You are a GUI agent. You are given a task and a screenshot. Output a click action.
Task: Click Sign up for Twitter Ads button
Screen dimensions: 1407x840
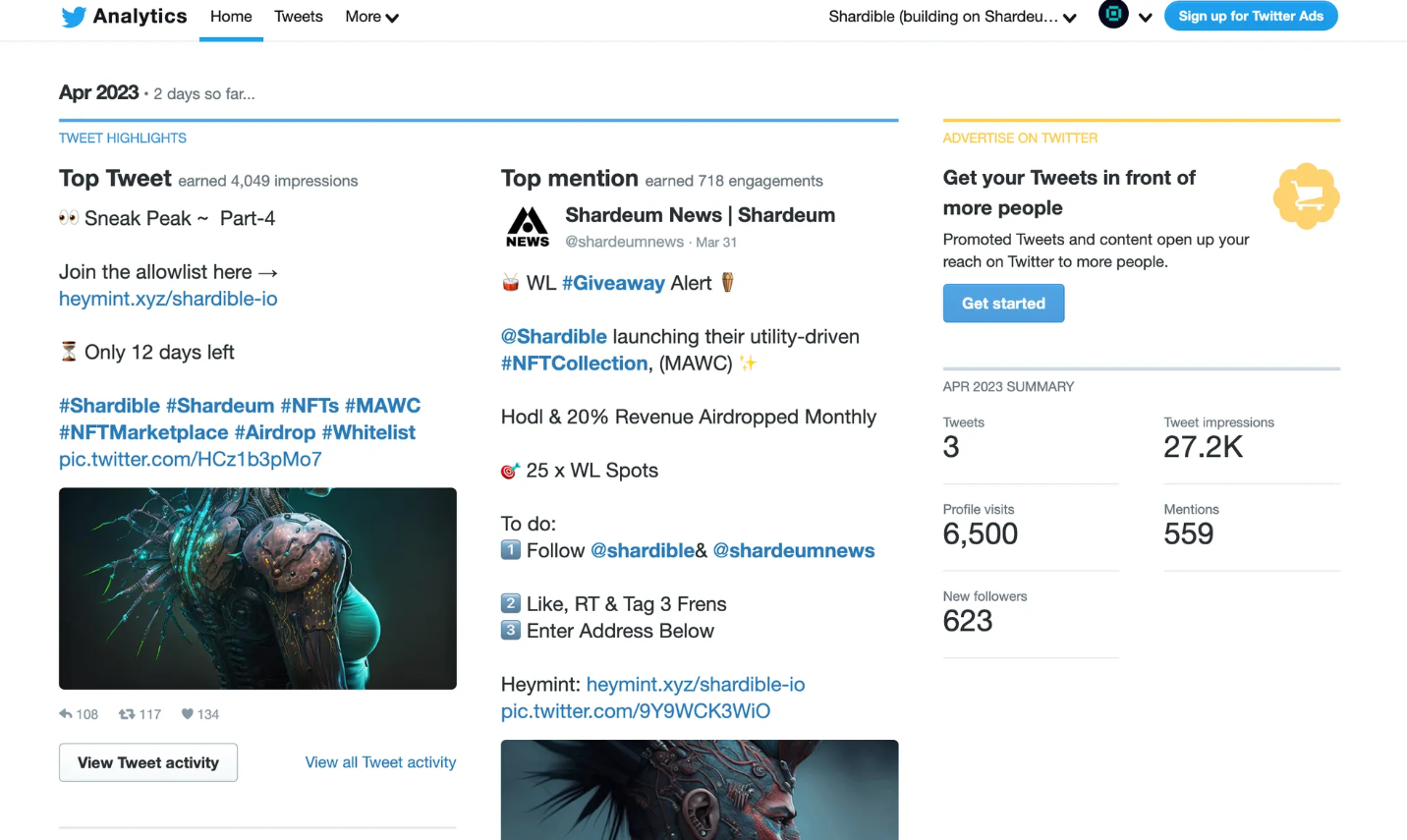point(1251,16)
